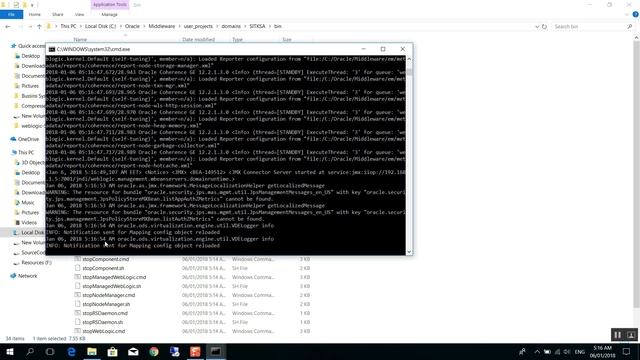Sort files by Date modified column

(198, 40)
